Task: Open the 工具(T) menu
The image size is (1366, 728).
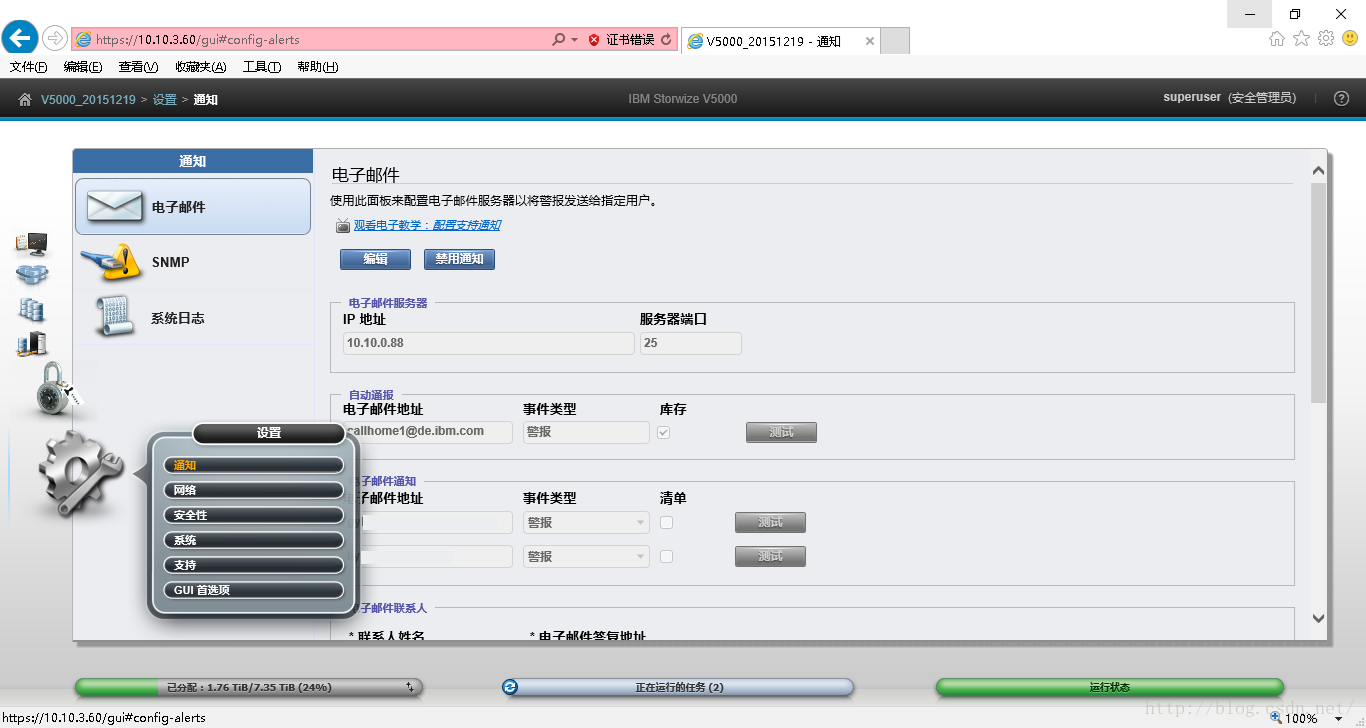Action: click(262, 67)
